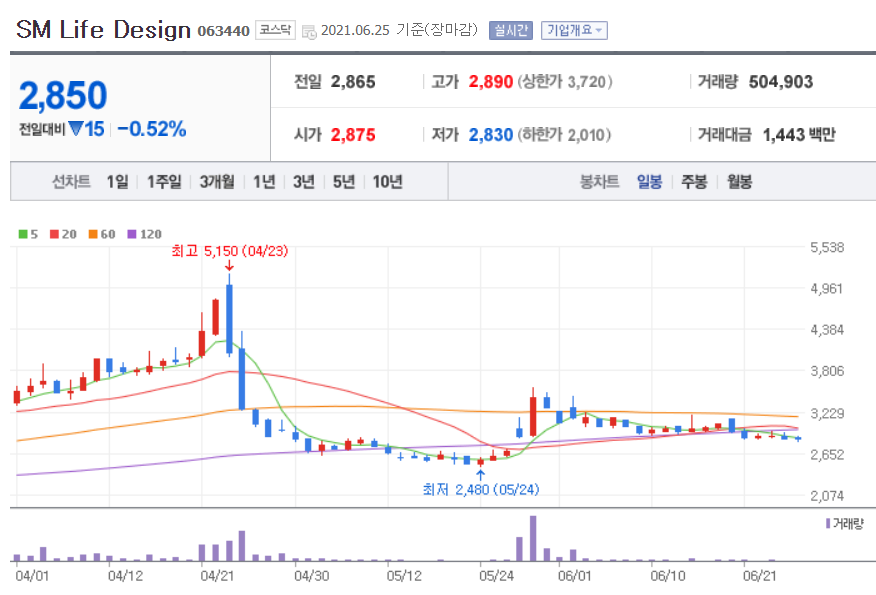Select the 3년 line chart period

click(304, 182)
